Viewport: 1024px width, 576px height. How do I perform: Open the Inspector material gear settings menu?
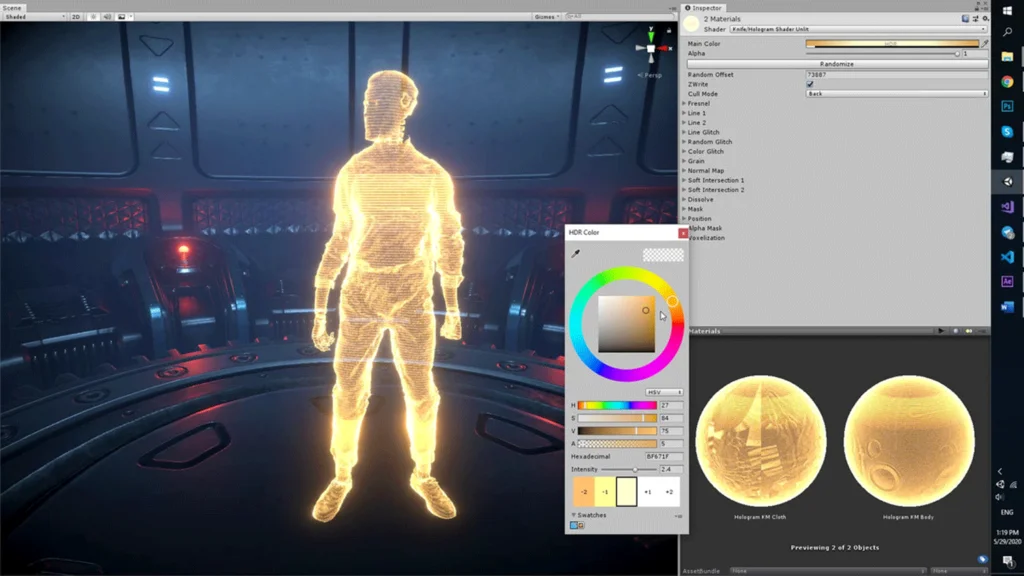985,19
